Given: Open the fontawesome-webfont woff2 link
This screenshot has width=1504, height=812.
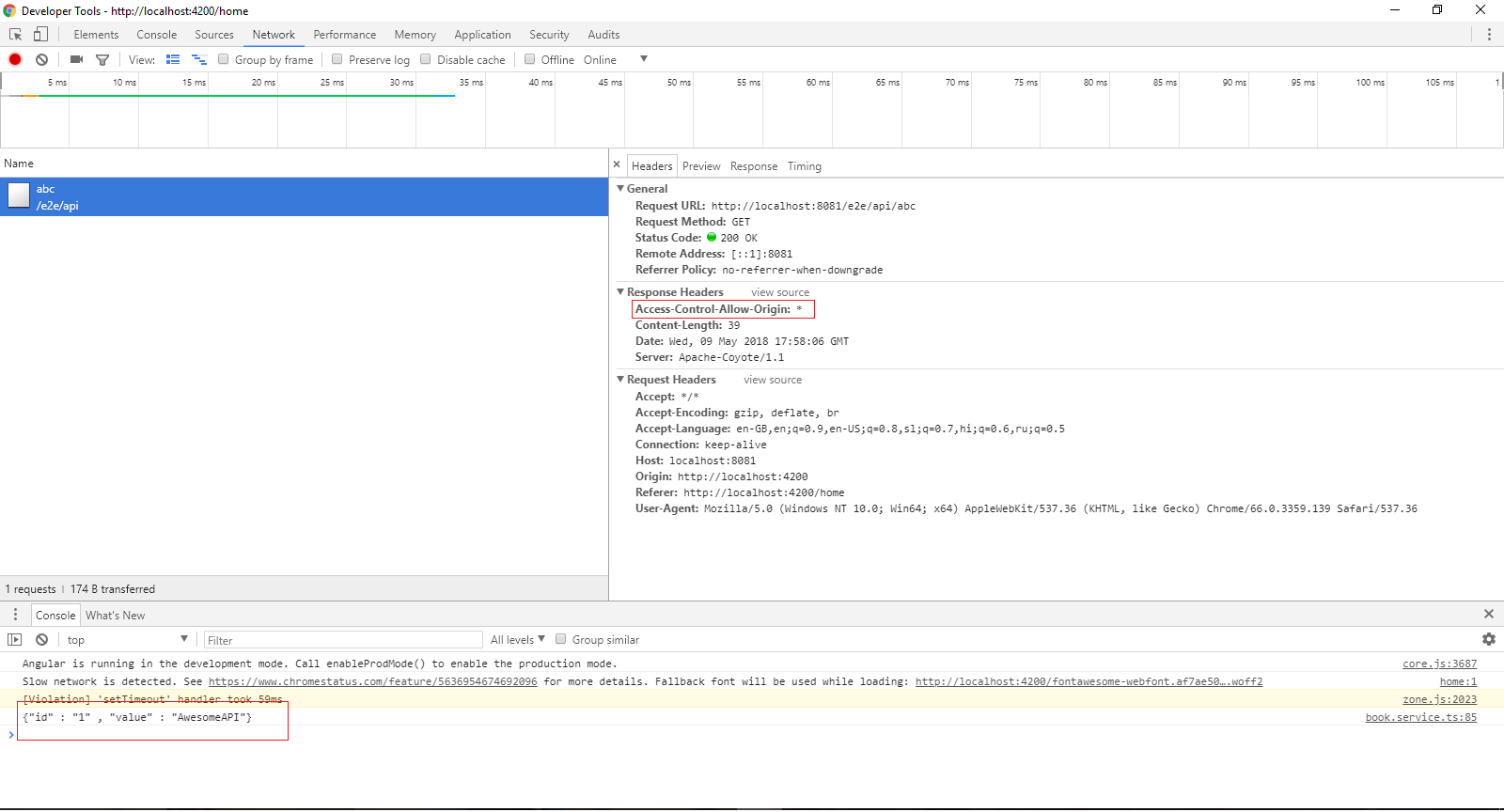Looking at the screenshot, I should click(x=1089, y=681).
